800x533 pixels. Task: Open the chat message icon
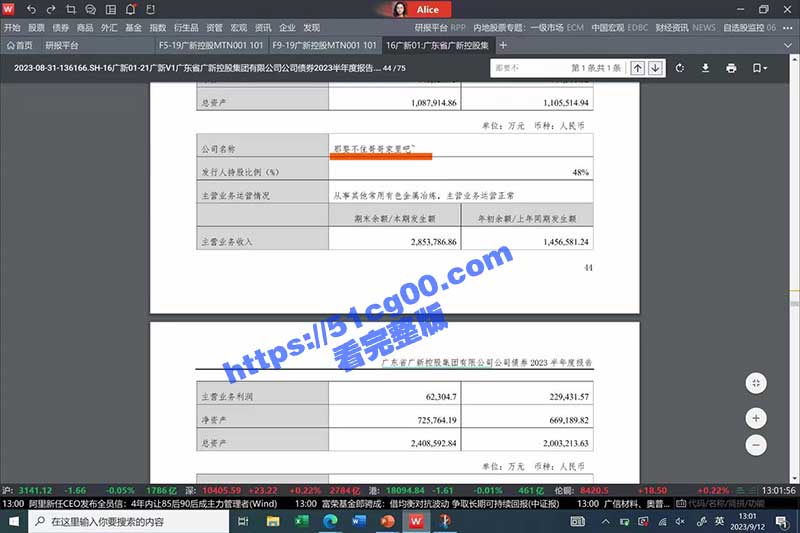click(90, 9)
